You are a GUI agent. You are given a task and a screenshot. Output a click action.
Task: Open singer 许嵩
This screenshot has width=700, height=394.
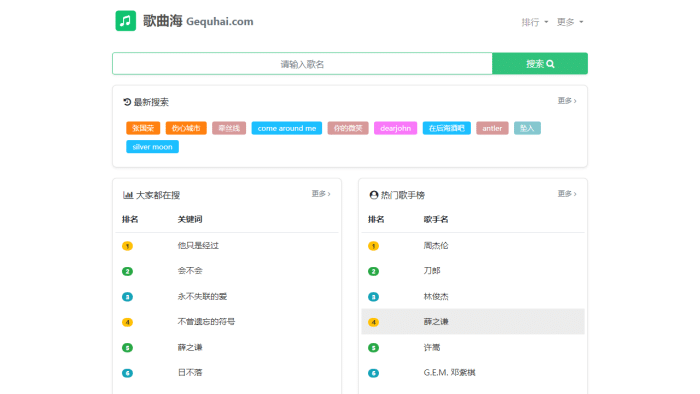point(432,347)
